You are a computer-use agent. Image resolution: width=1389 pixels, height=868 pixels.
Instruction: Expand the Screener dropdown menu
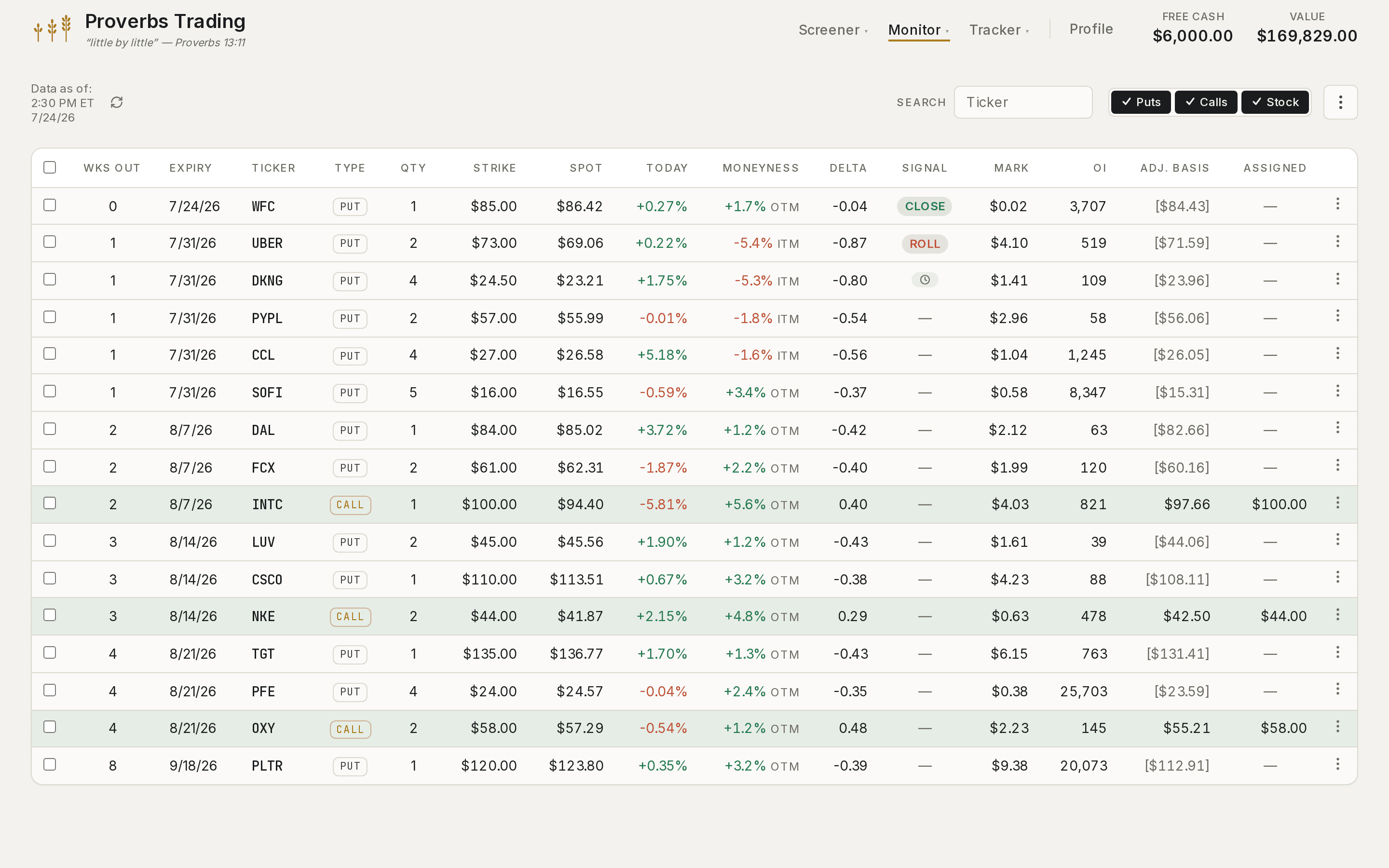pyautogui.click(x=833, y=30)
